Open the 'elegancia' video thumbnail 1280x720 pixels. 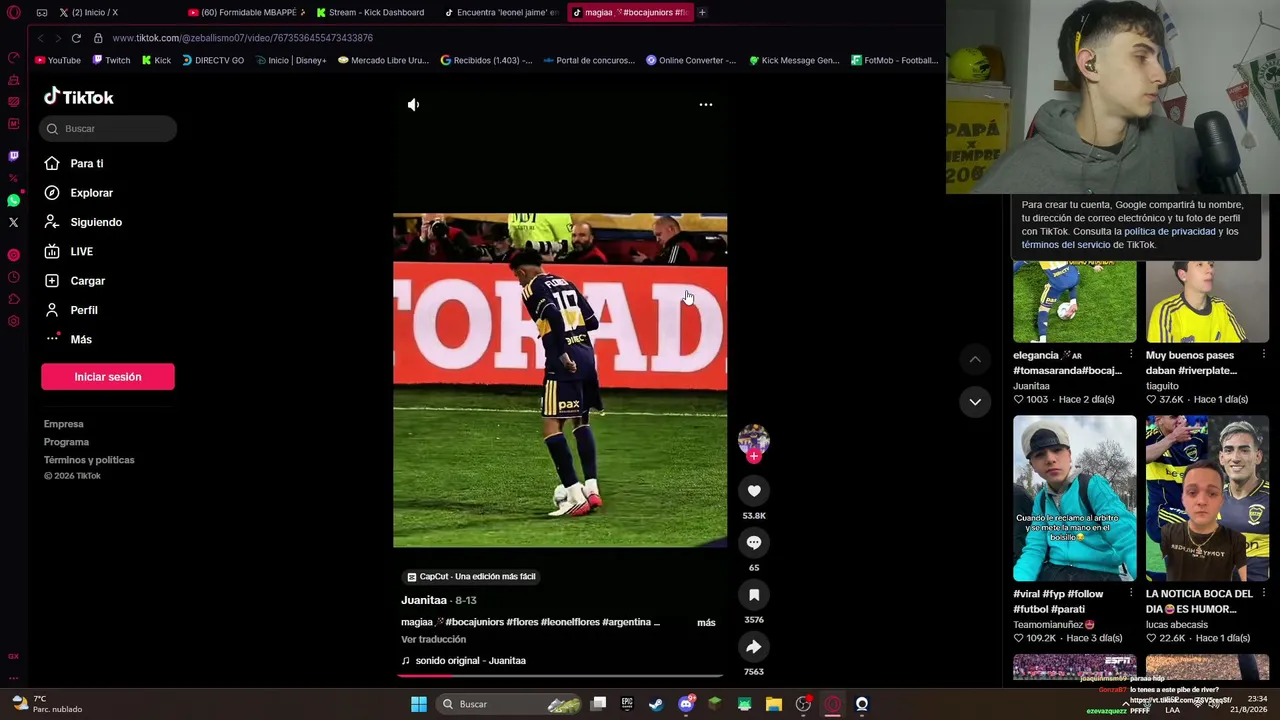(x=1075, y=301)
